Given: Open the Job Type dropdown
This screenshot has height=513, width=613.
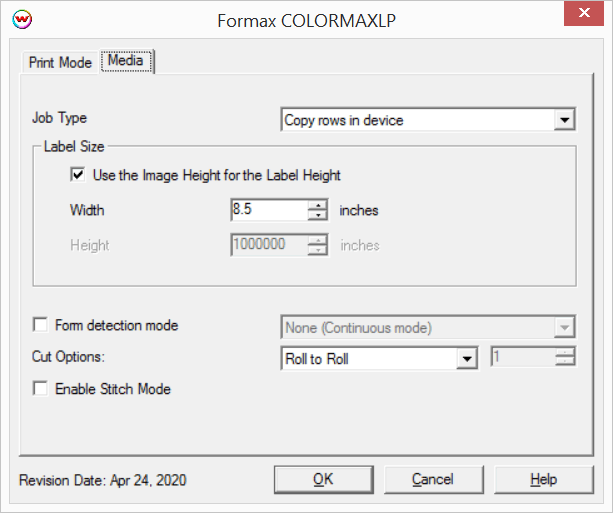Looking at the screenshot, I should (566, 121).
